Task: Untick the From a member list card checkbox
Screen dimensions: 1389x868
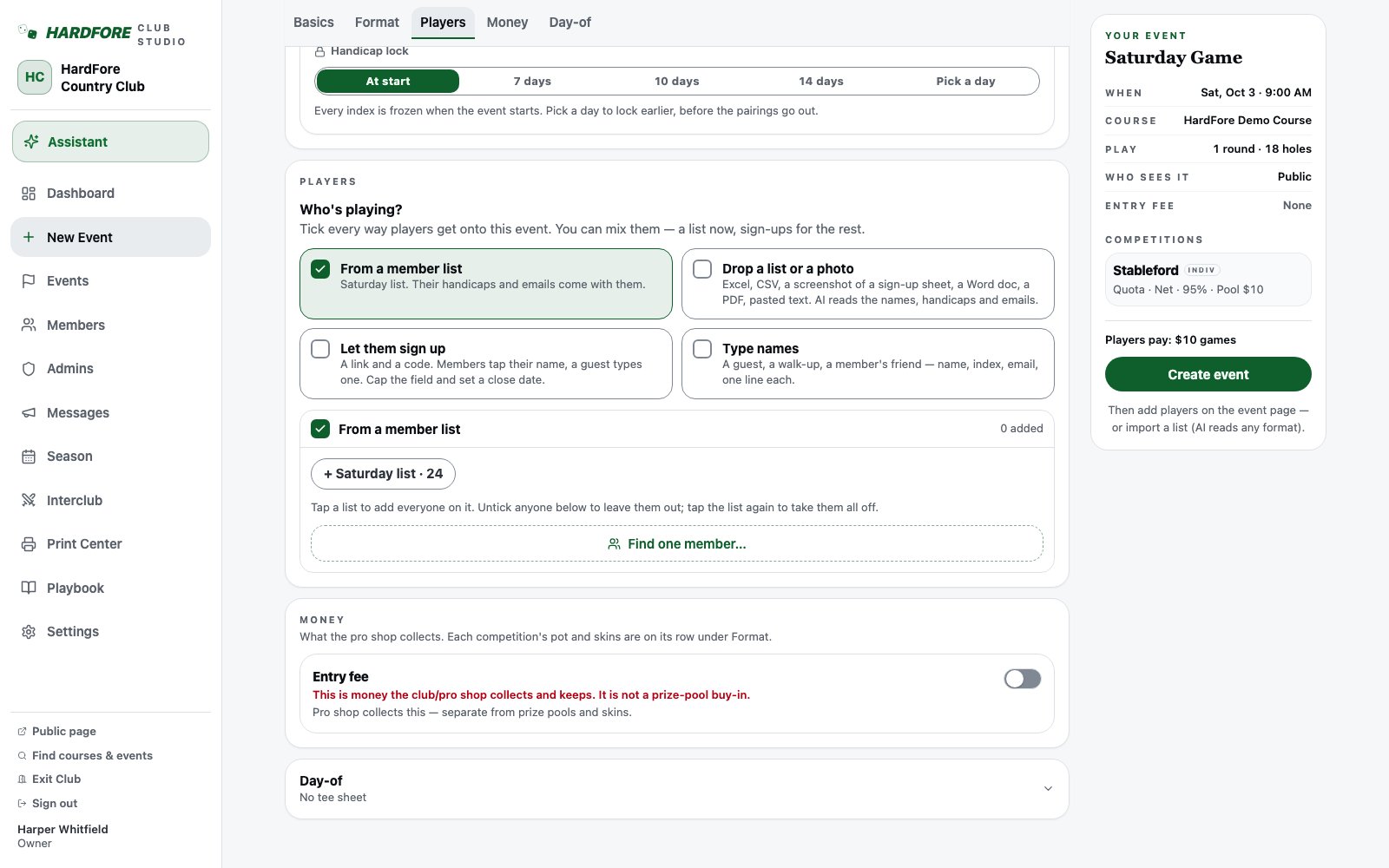Action: [320, 269]
